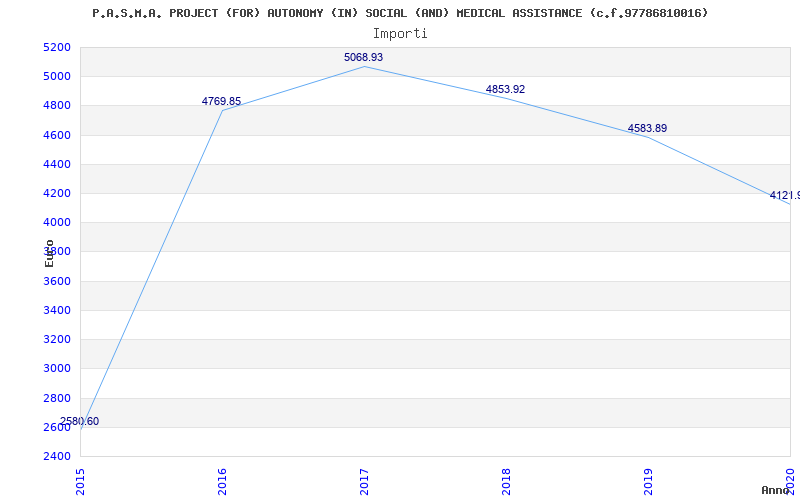Screen dimensions: 800x500
Task: Click y-axis tick 4200
Action: tap(57, 193)
